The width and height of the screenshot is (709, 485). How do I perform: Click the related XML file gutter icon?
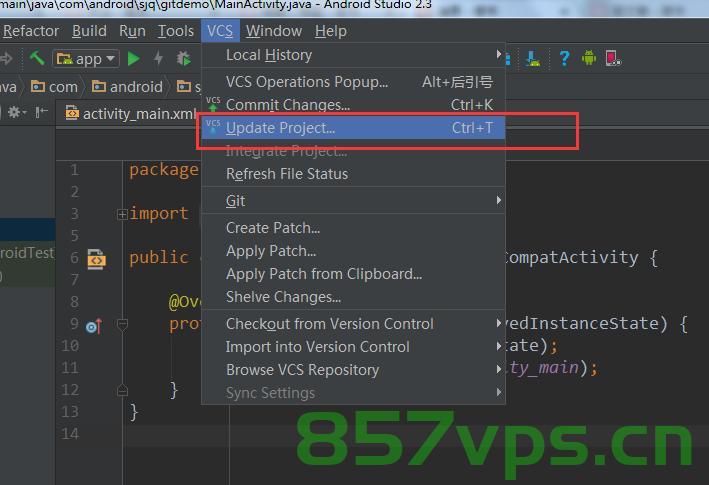tap(96, 259)
